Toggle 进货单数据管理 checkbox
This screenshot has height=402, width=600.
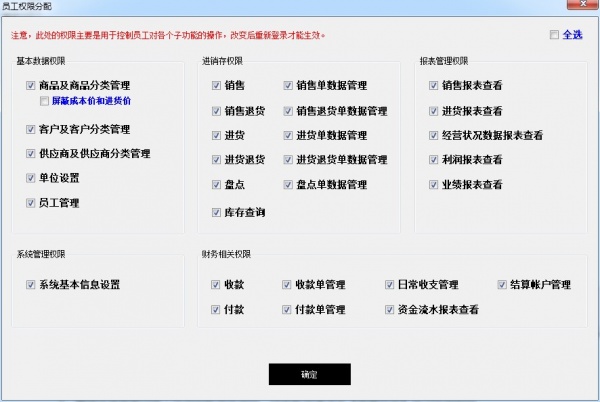point(288,135)
